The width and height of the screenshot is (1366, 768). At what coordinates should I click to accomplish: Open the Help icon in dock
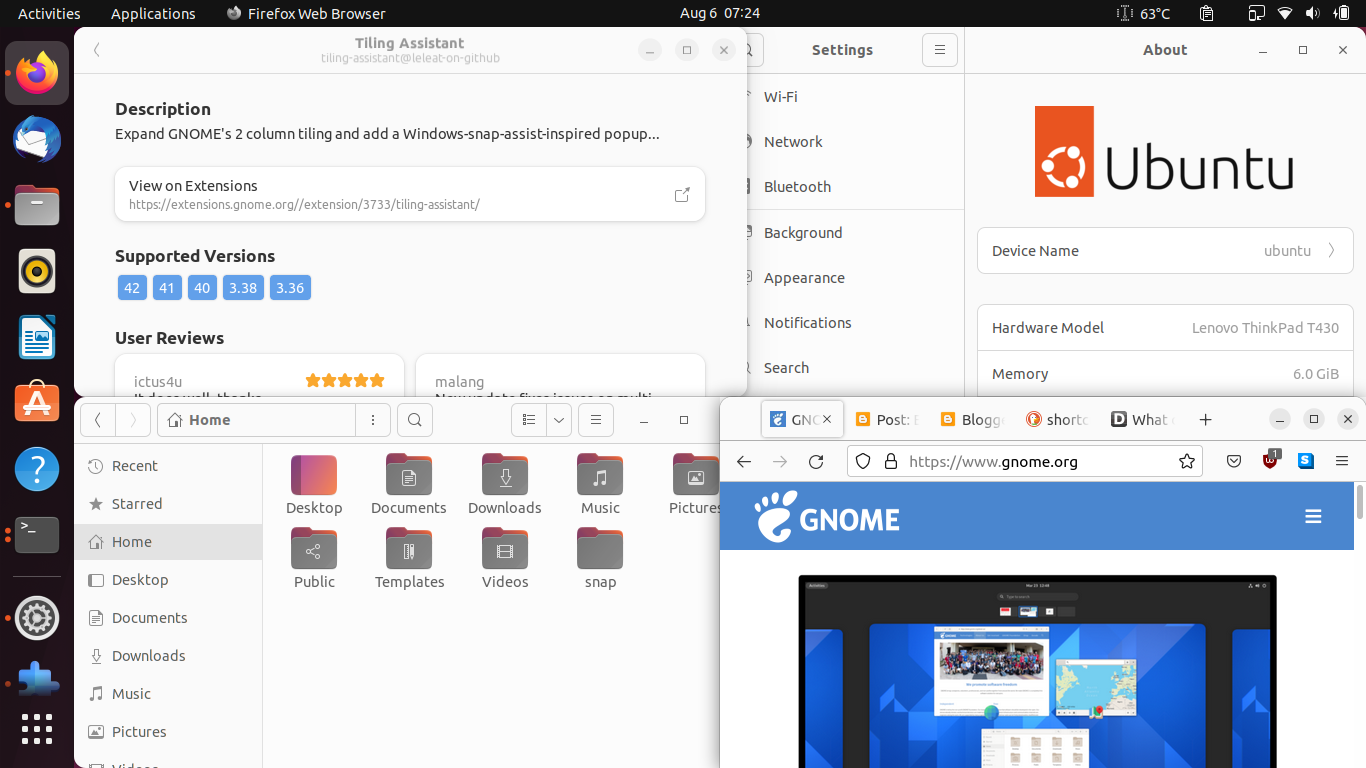(37, 469)
